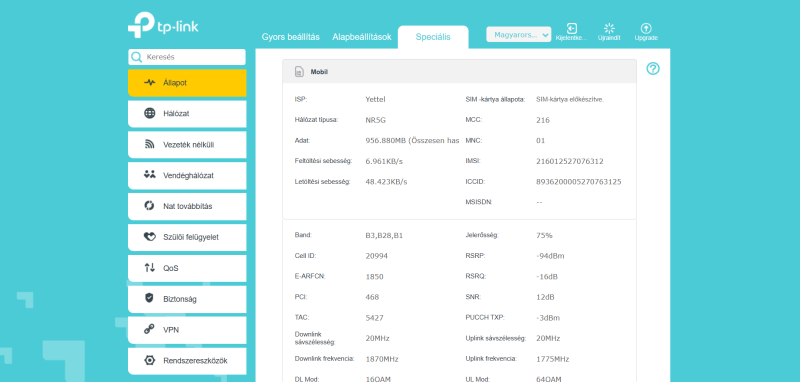
Task: Click the MNC value 01
Action: click(x=541, y=141)
